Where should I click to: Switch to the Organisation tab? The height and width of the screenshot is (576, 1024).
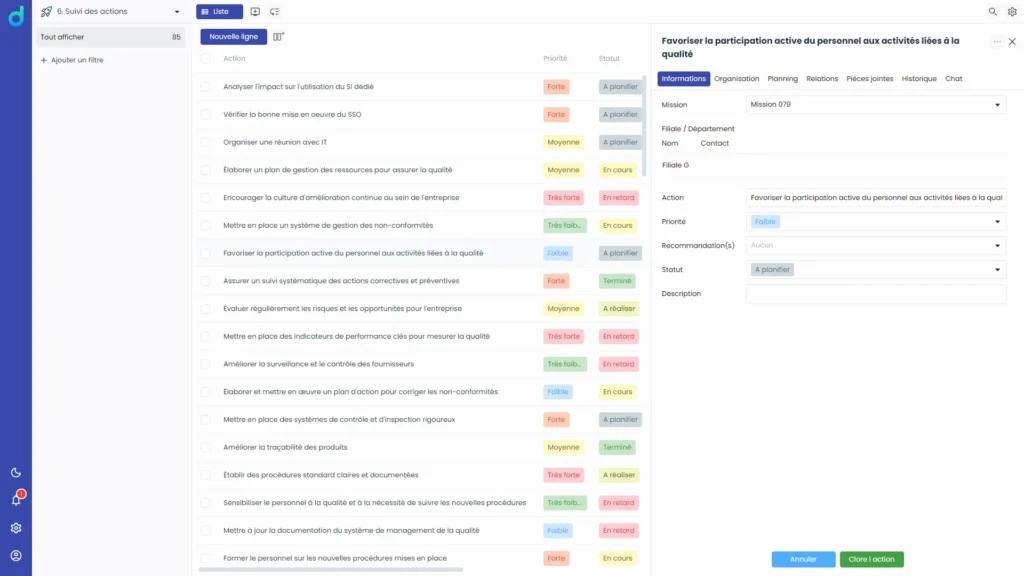[736, 78]
